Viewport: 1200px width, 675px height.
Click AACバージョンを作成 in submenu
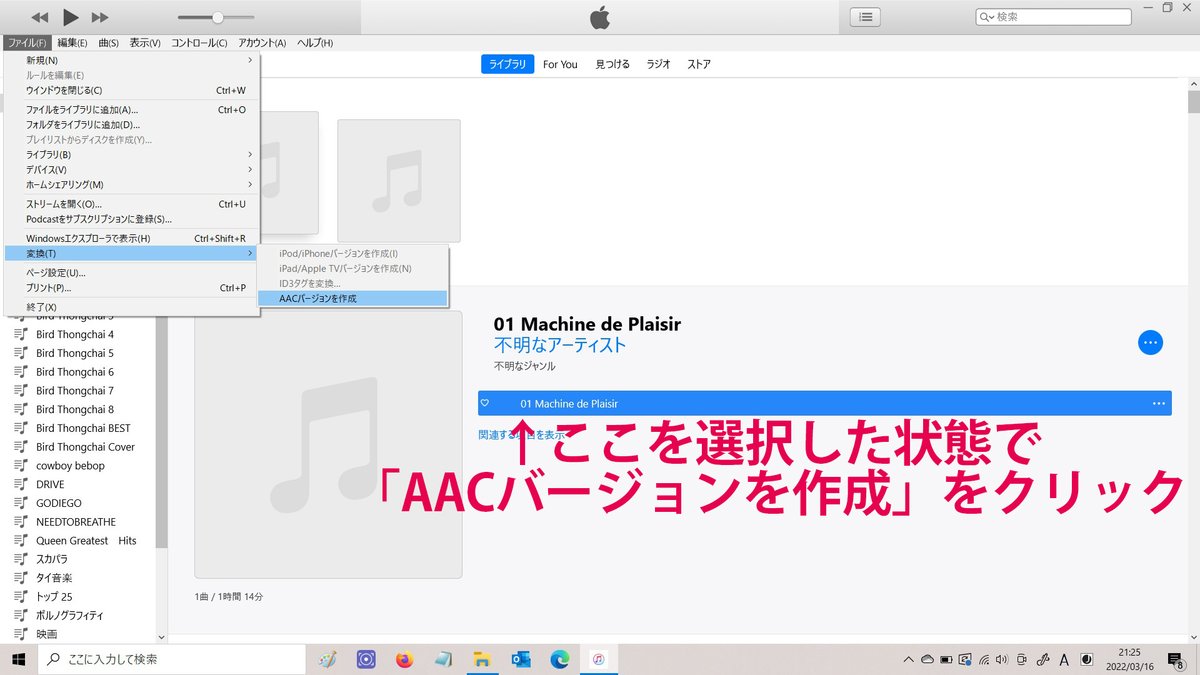(352, 298)
